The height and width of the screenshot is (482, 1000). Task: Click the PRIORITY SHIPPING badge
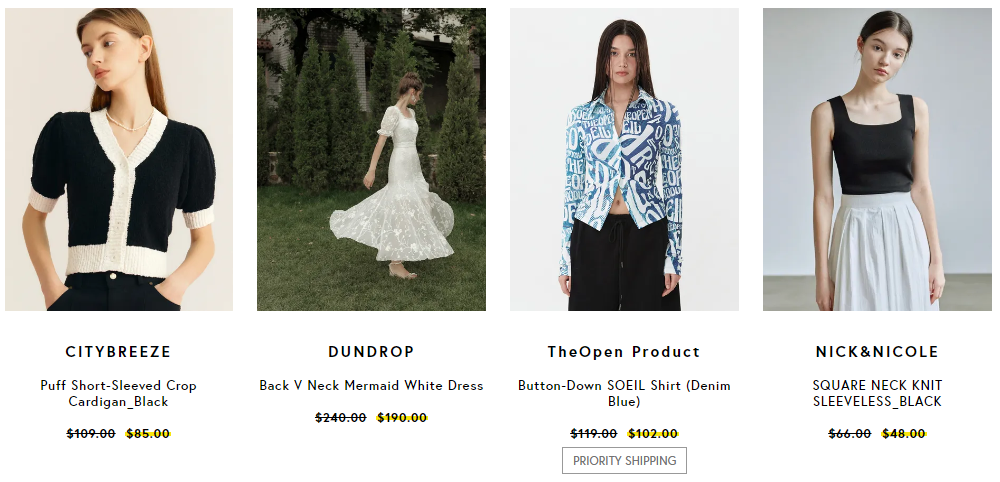pos(624,460)
